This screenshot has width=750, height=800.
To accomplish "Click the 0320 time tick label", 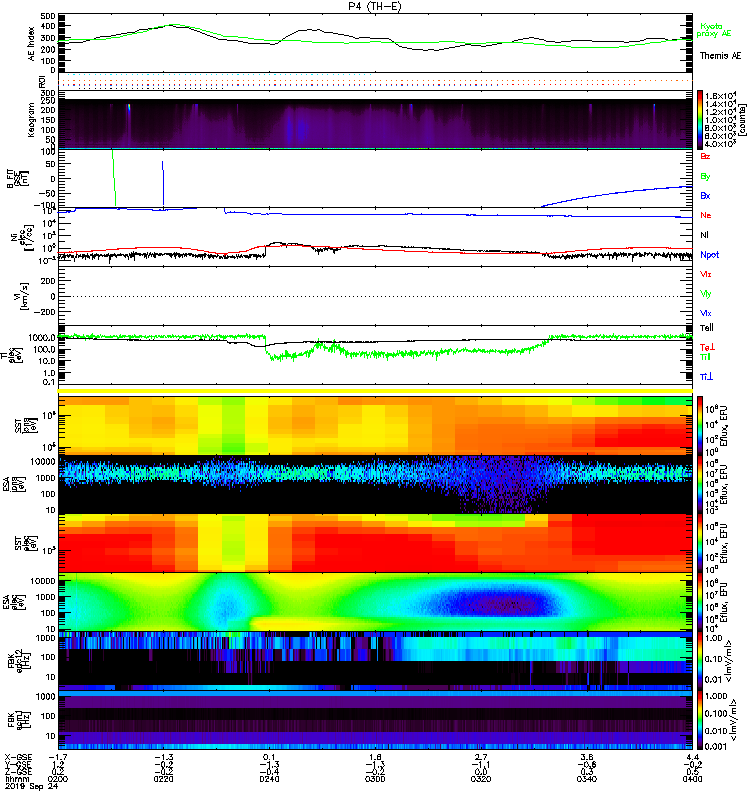I will pyautogui.click(x=481, y=779).
